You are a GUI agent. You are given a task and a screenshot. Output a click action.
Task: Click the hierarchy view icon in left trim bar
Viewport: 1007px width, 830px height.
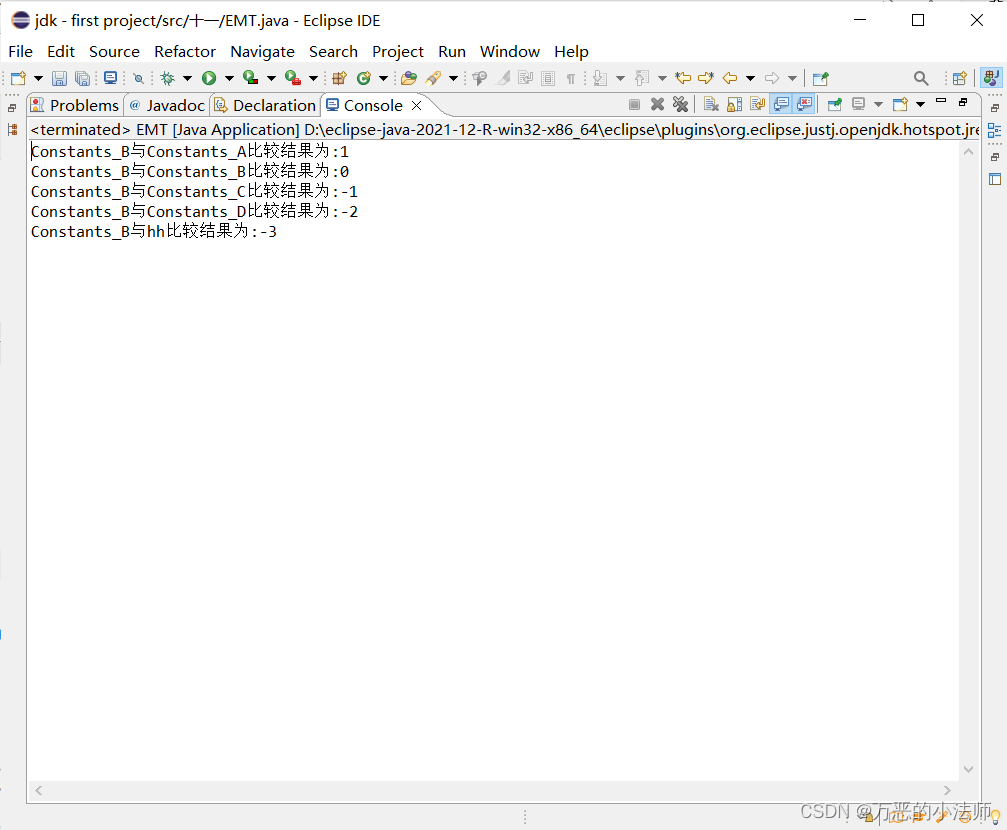coord(12,130)
